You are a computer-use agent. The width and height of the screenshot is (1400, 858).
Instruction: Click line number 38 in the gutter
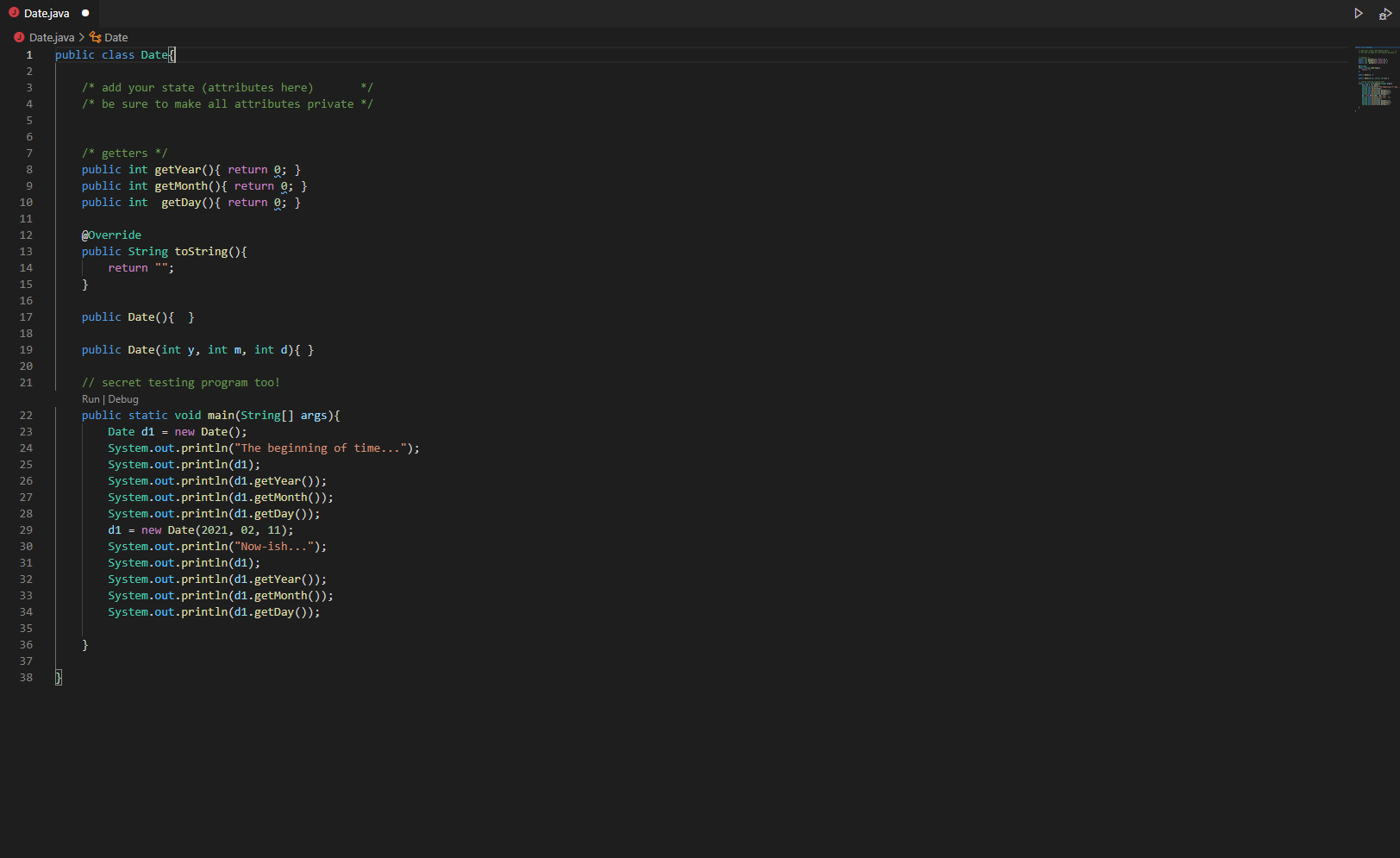click(26, 678)
